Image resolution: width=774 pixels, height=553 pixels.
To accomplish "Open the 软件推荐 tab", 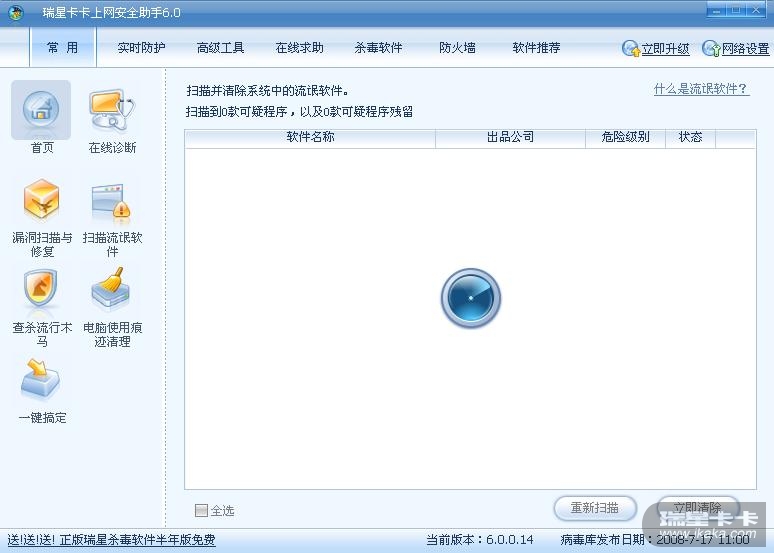I will (x=536, y=48).
